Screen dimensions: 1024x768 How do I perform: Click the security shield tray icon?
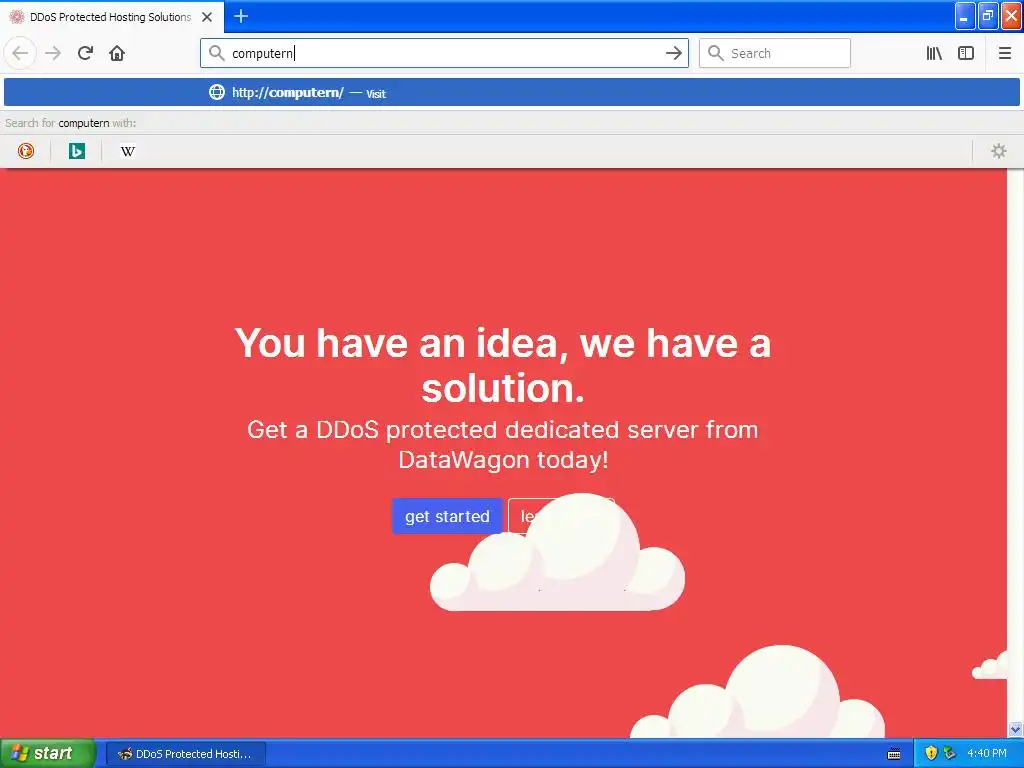[x=931, y=753]
